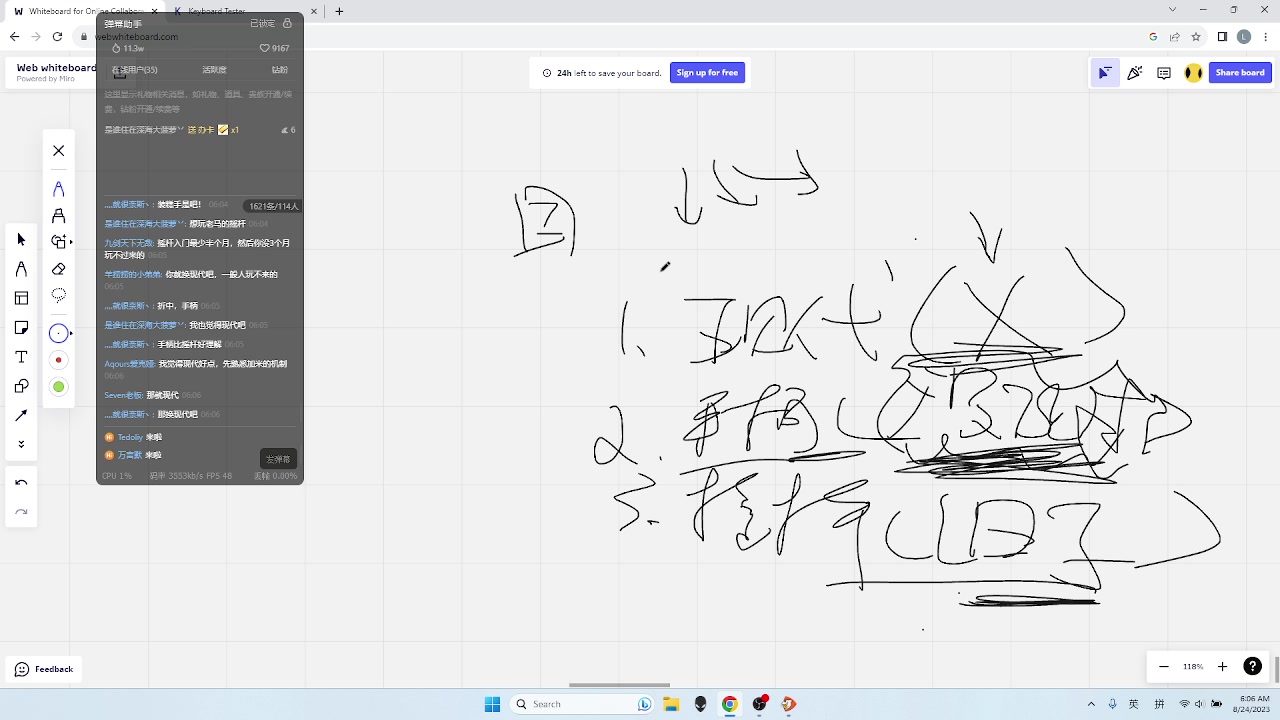The height and width of the screenshot is (720, 1280).
Task: Select the cursor select tool
Action: click(21, 240)
